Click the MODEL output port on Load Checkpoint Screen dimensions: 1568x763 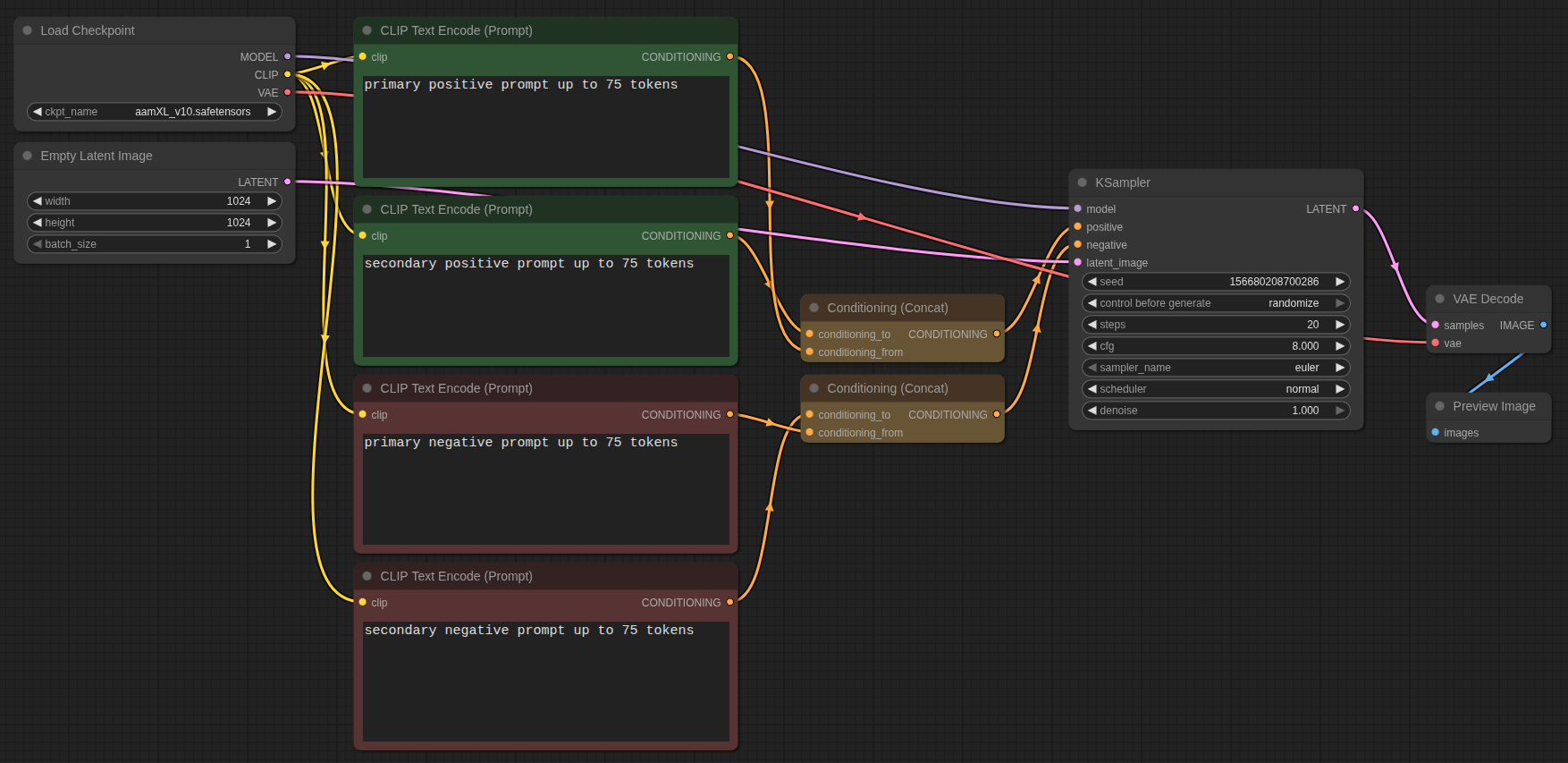287,56
